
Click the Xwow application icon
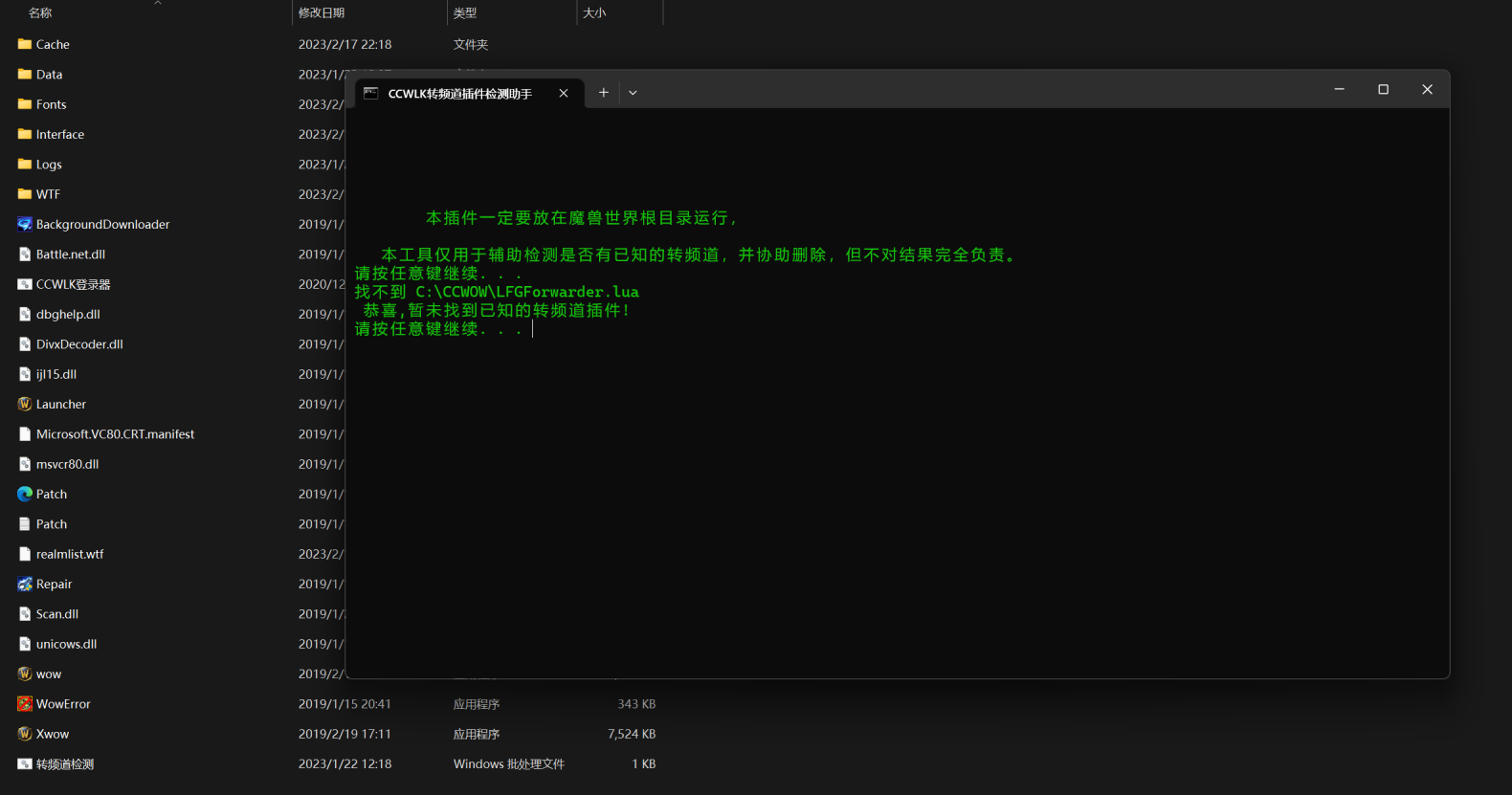[x=25, y=734]
